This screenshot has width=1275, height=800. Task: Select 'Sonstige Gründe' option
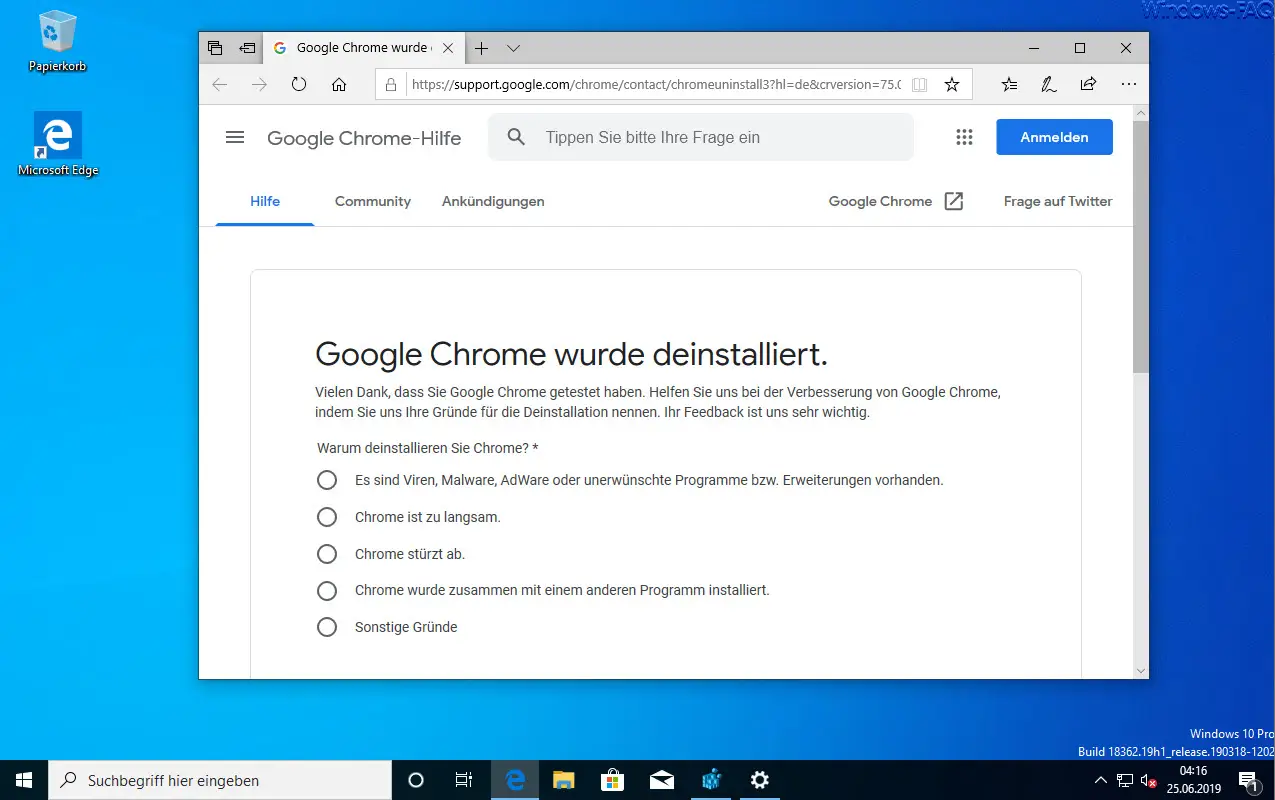coord(327,627)
